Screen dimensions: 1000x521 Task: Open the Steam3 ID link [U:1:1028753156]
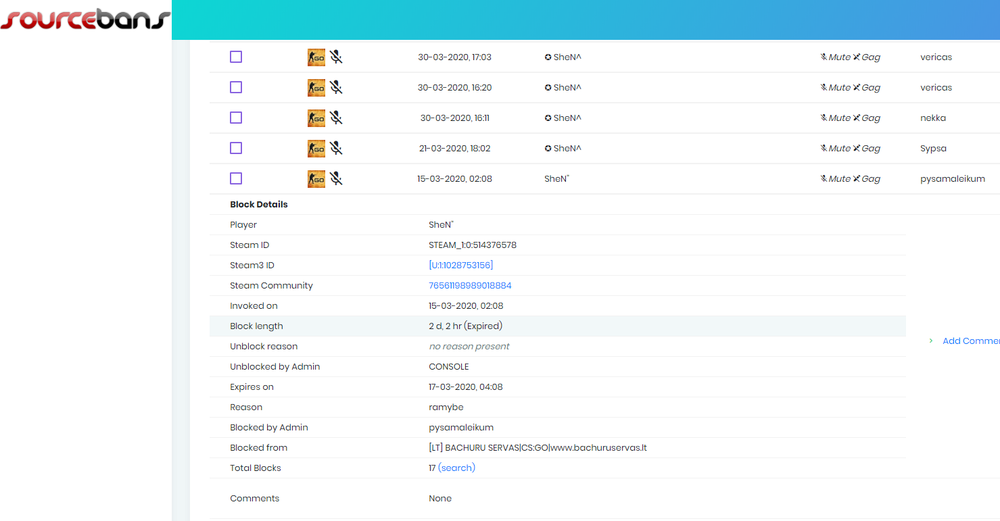tap(460, 265)
